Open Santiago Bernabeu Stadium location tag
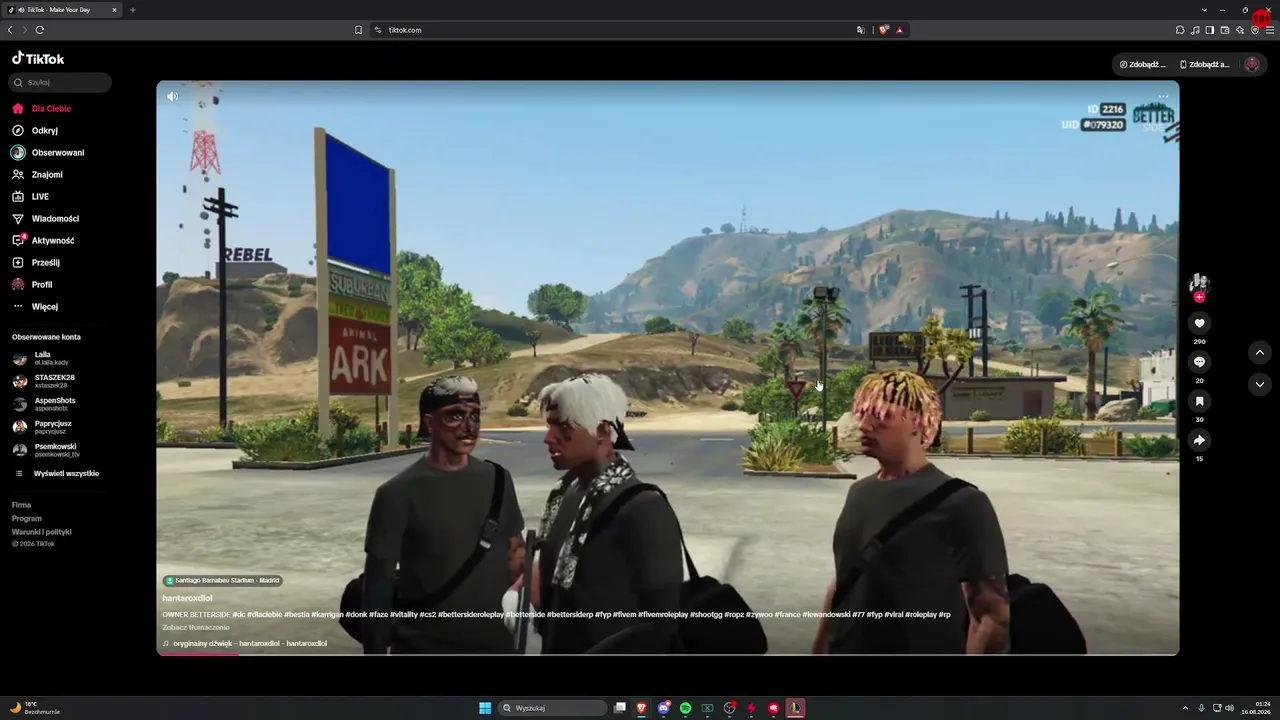 click(x=223, y=580)
